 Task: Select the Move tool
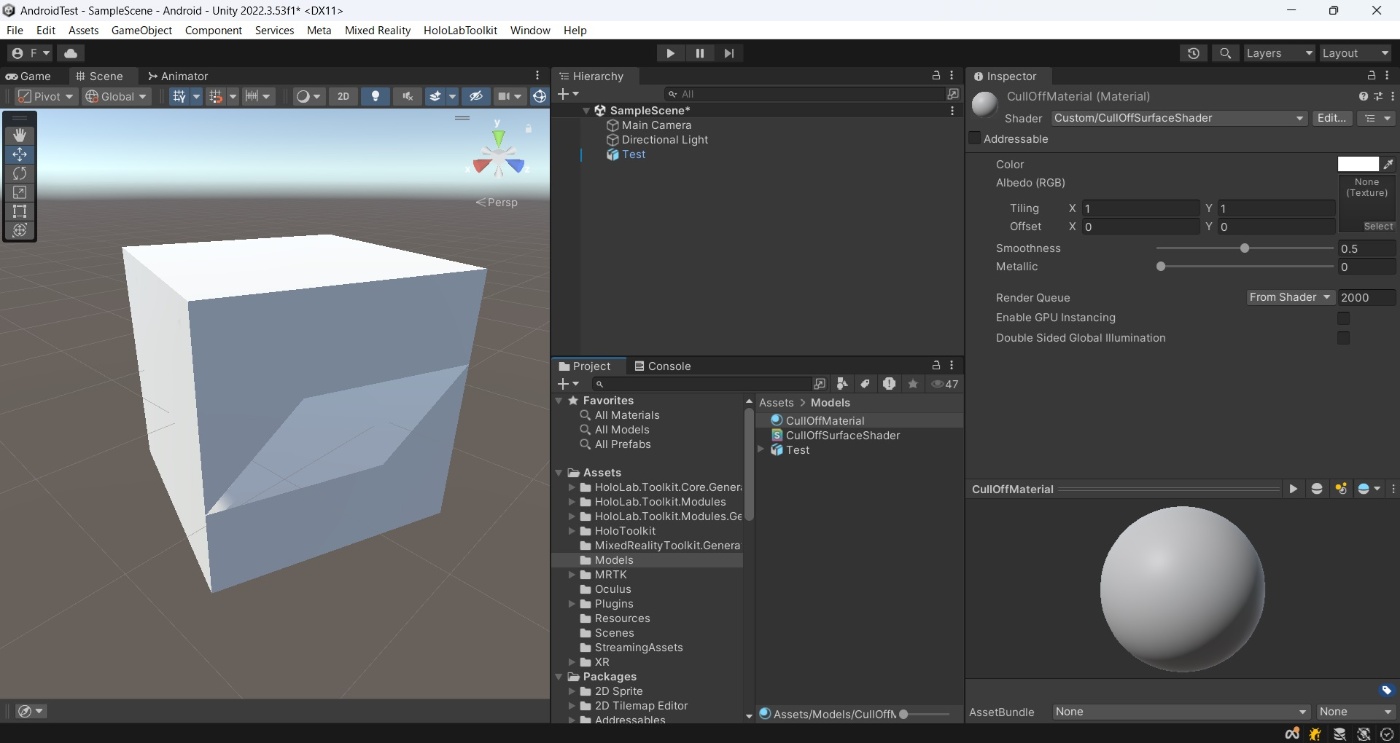click(19, 154)
